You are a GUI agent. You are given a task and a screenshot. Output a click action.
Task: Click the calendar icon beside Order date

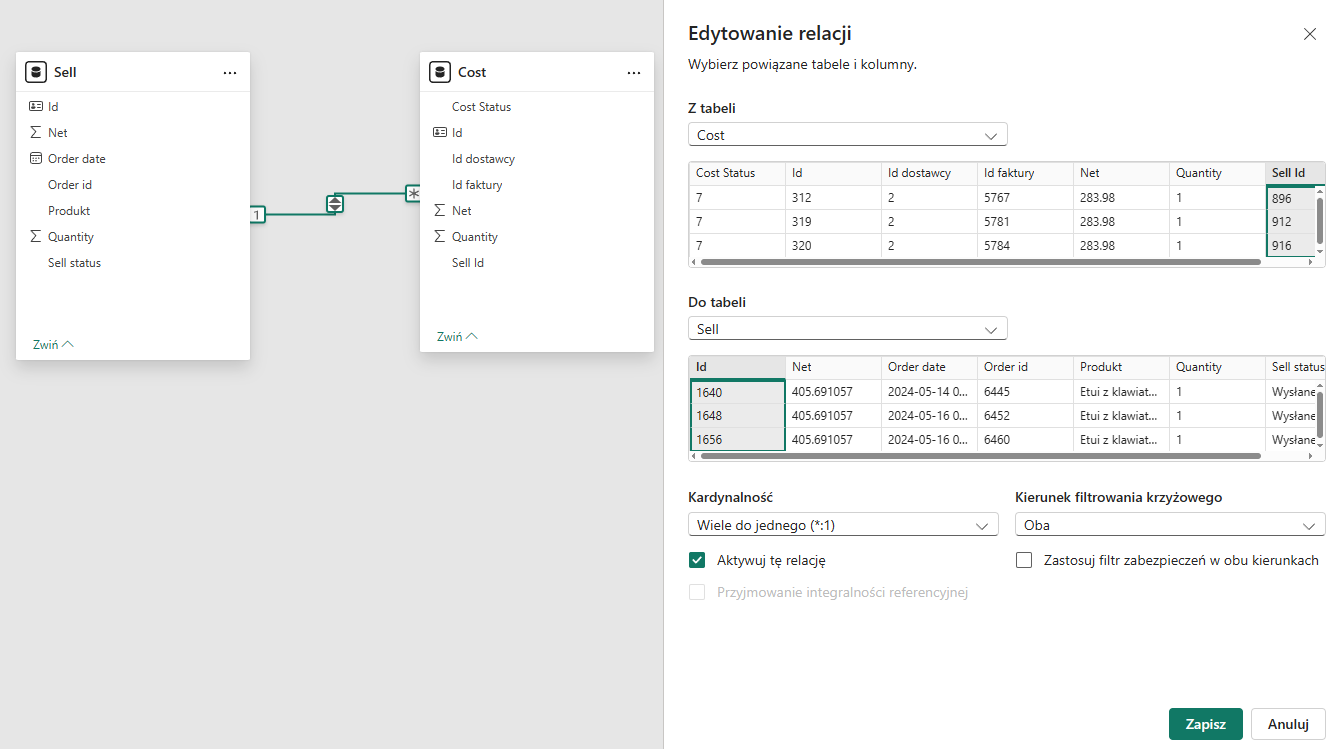tap(36, 158)
